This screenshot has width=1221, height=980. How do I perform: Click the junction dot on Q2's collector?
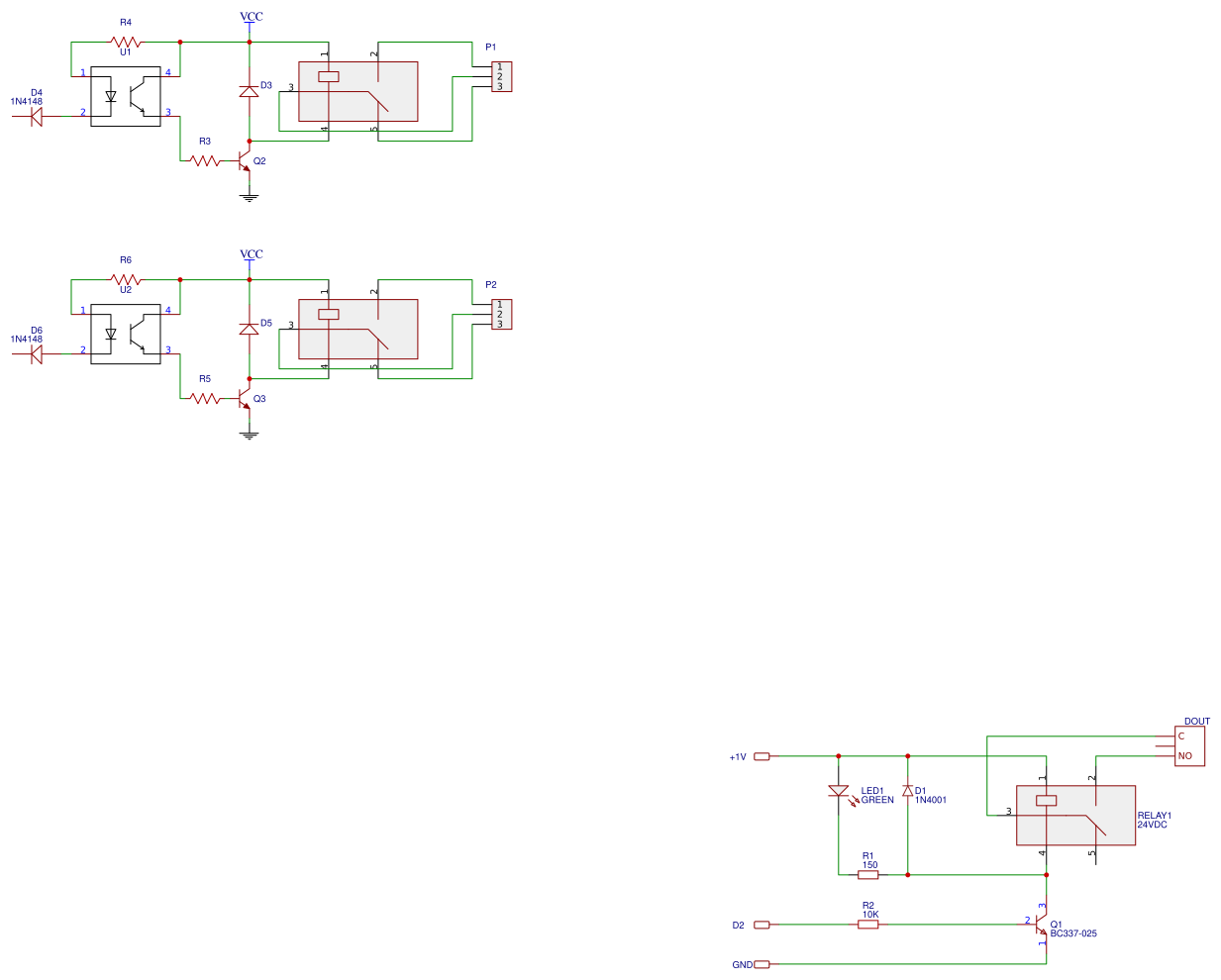[x=250, y=142]
